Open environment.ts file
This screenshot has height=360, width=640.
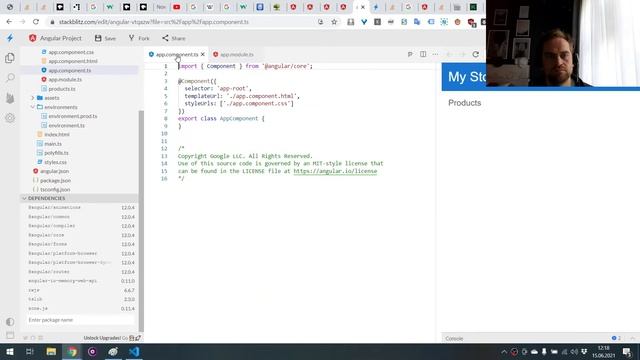coord(67,126)
